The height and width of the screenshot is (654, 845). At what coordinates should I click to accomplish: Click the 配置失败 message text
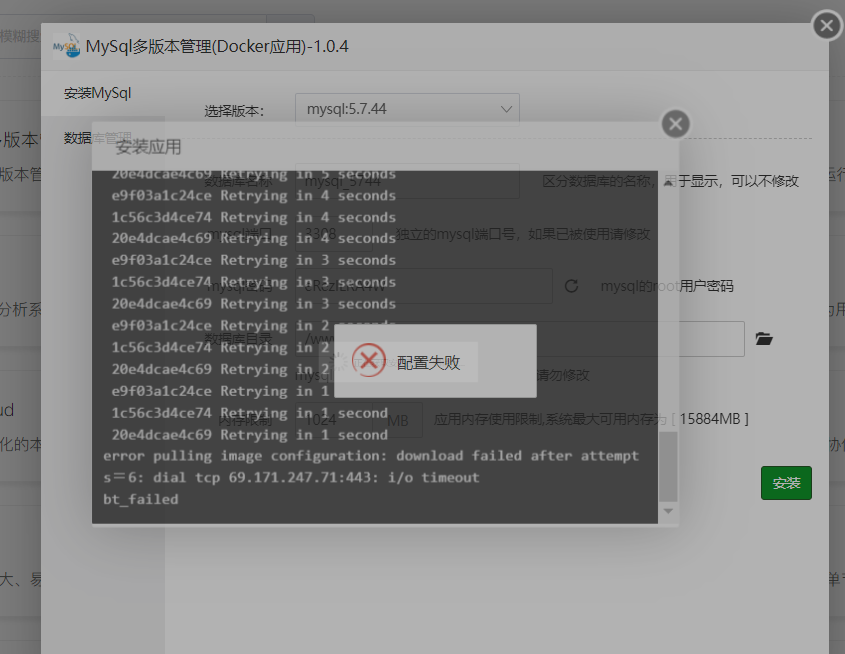point(428,363)
